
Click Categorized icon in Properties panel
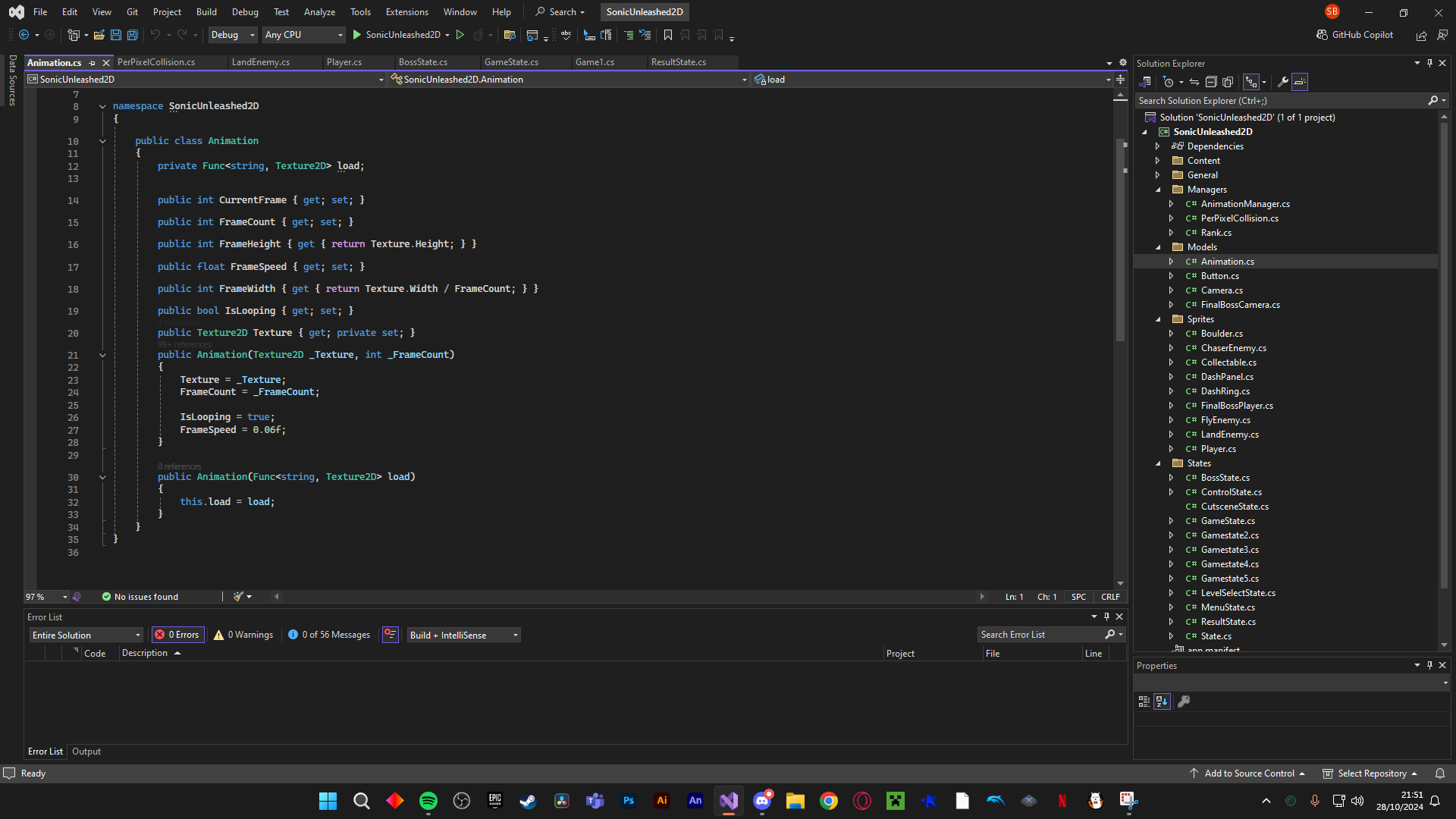click(1144, 701)
